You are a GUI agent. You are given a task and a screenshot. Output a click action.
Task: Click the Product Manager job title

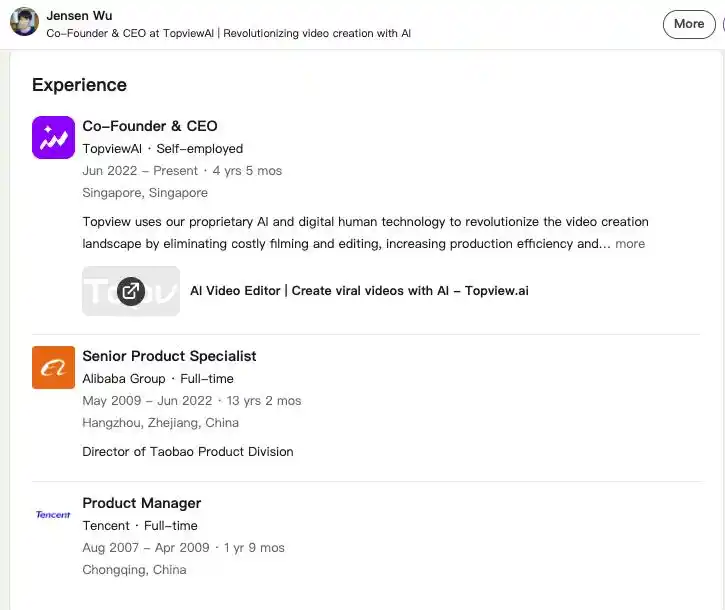coord(141,503)
